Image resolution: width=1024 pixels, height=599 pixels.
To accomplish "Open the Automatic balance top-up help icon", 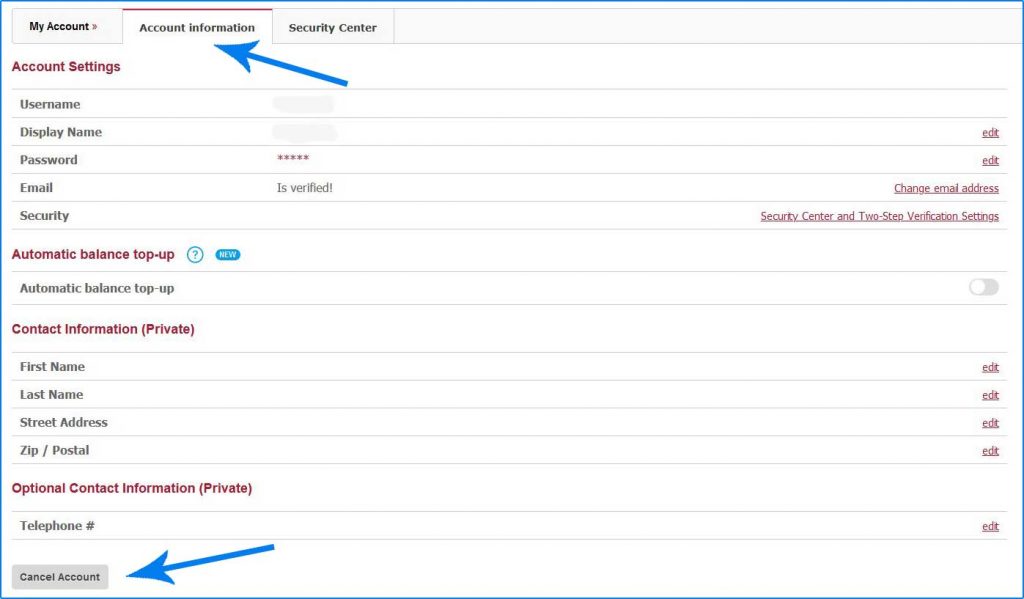I will click(x=194, y=254).
